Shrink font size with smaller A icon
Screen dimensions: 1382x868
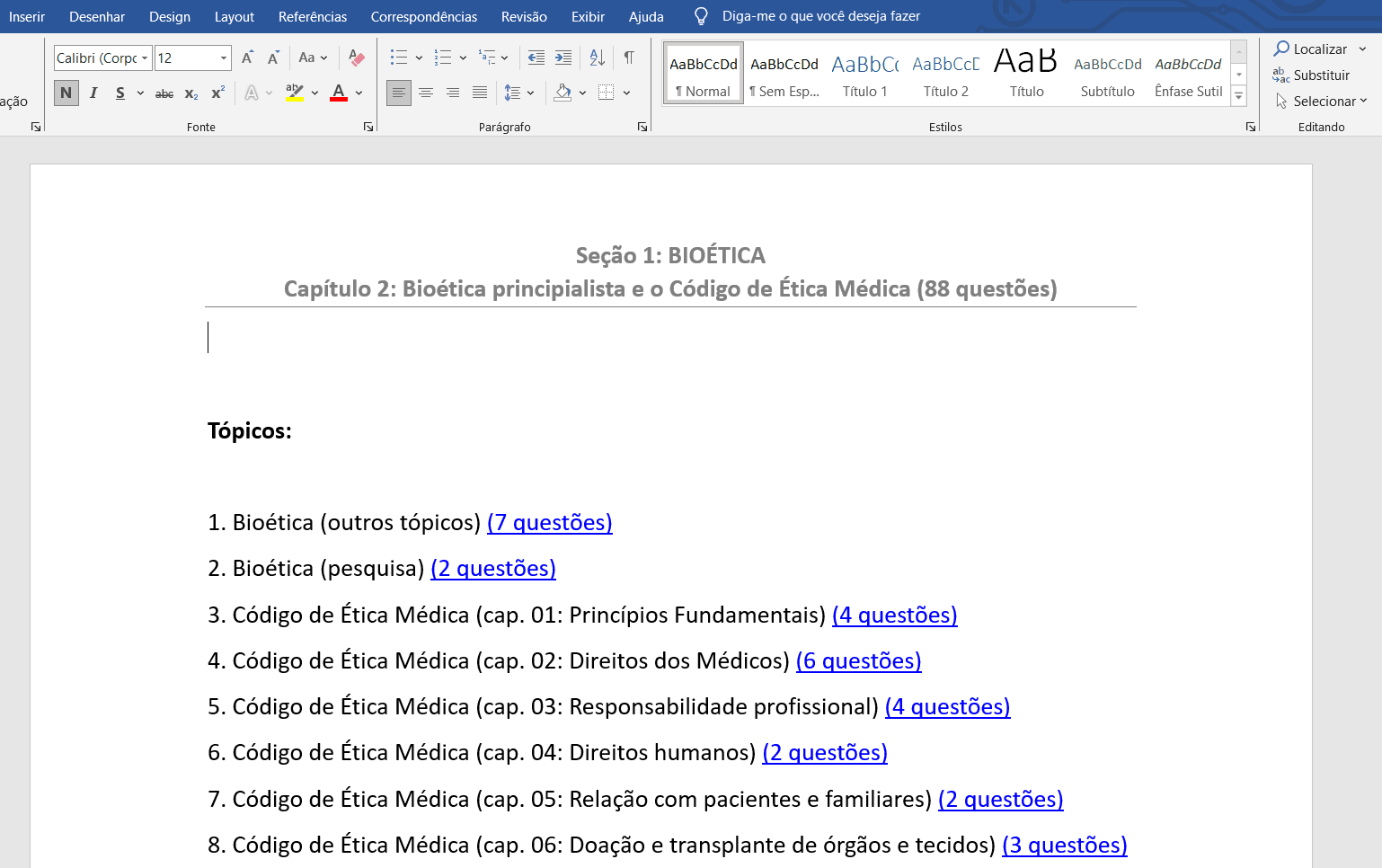[274, 58]
